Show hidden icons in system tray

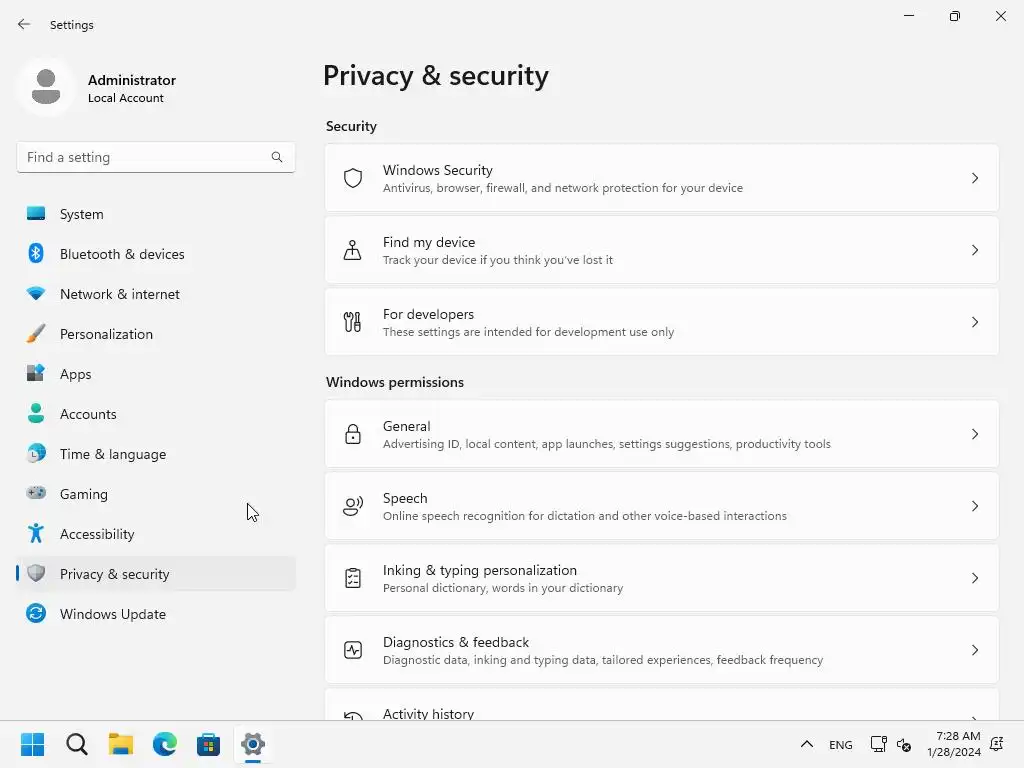coord(806,744)
